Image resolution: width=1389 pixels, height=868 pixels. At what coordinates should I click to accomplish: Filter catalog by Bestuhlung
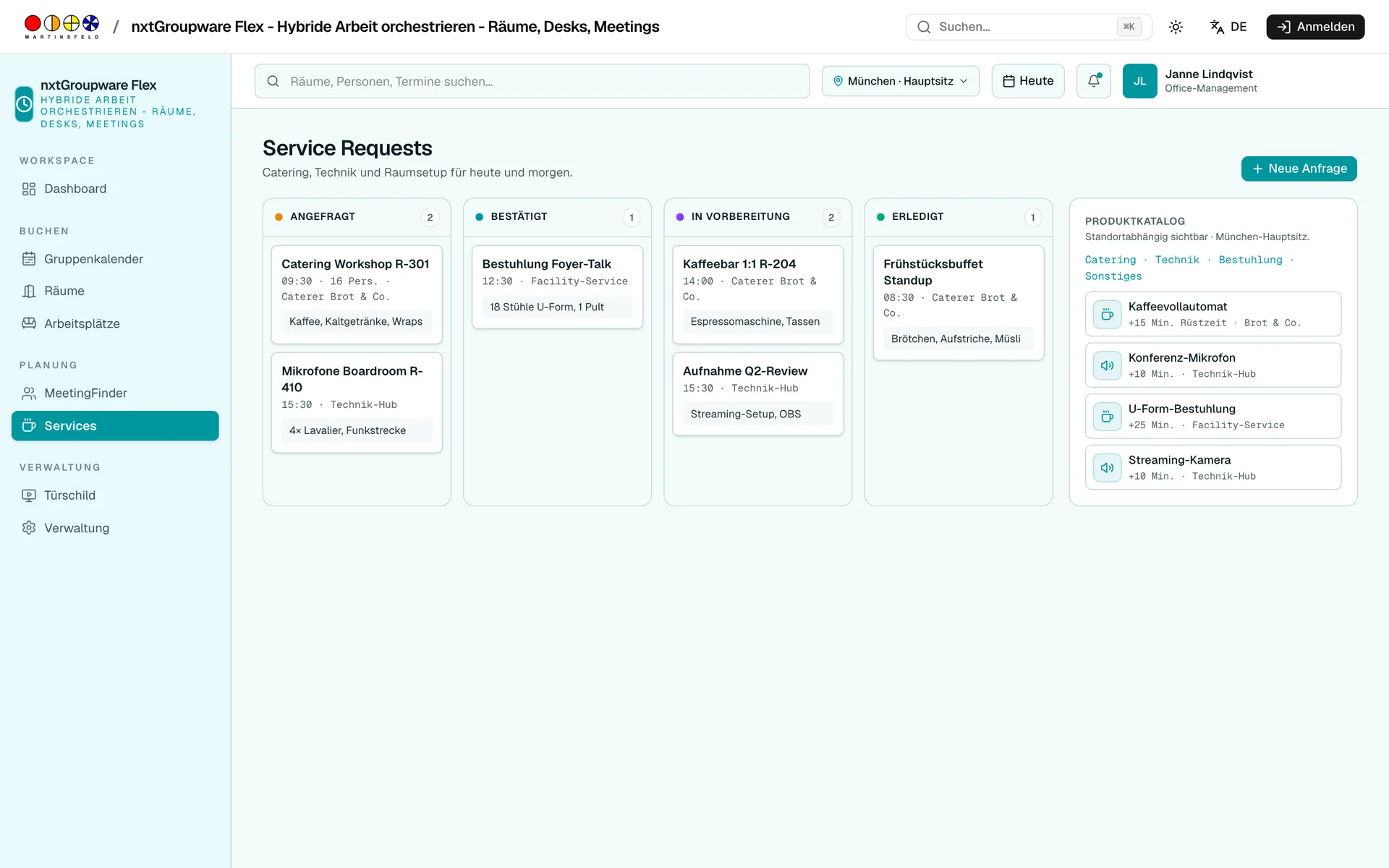pos(1249,260)
